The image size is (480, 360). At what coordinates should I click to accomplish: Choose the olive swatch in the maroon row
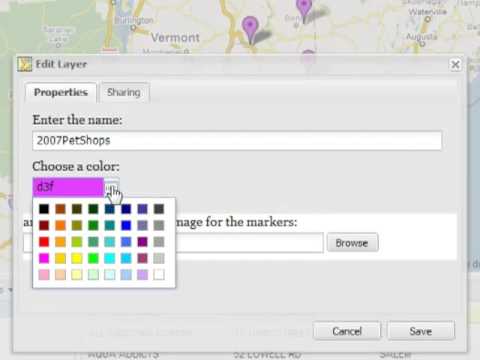click(x=77, y=225)
